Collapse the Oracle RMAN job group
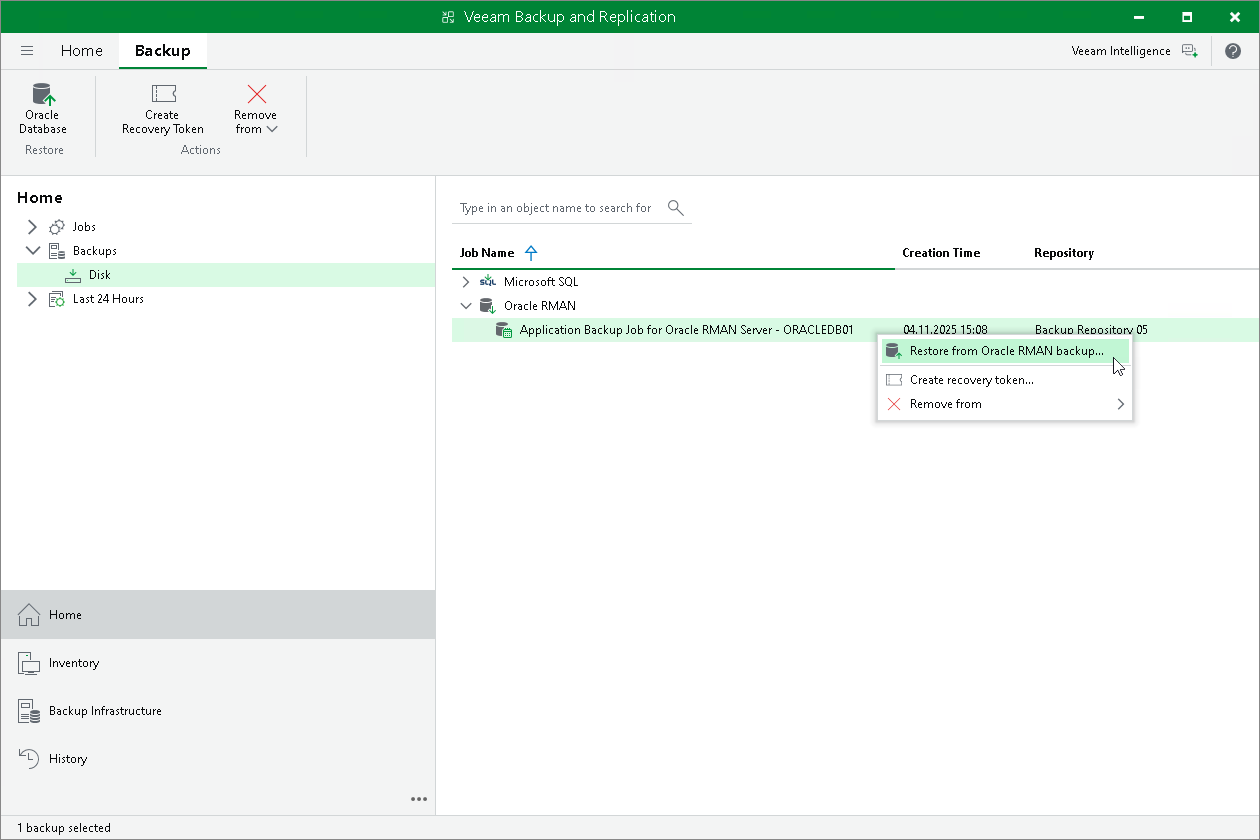Screen dimensions: 1260x840 click(466, 305)
